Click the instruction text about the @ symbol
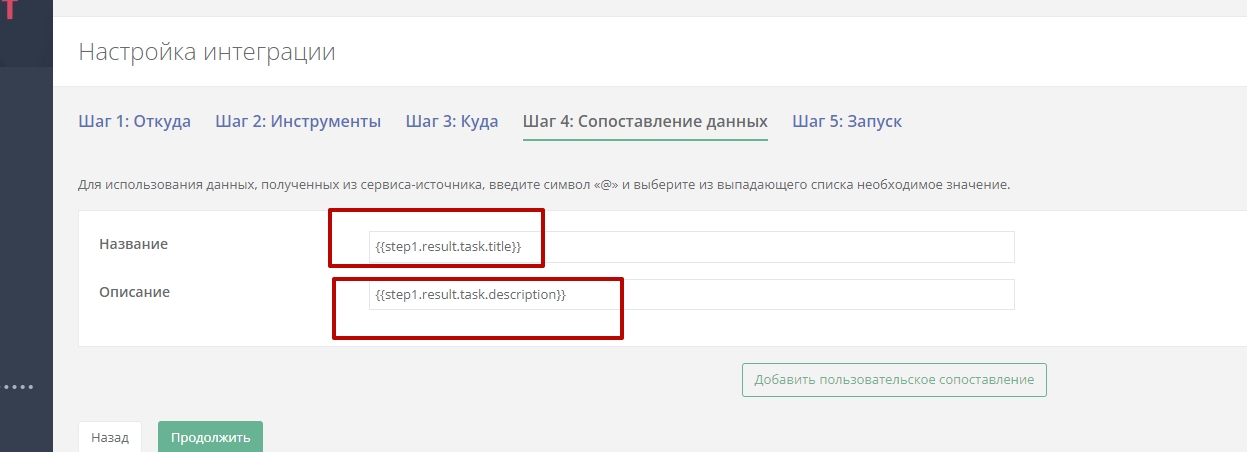 (544, 185)
